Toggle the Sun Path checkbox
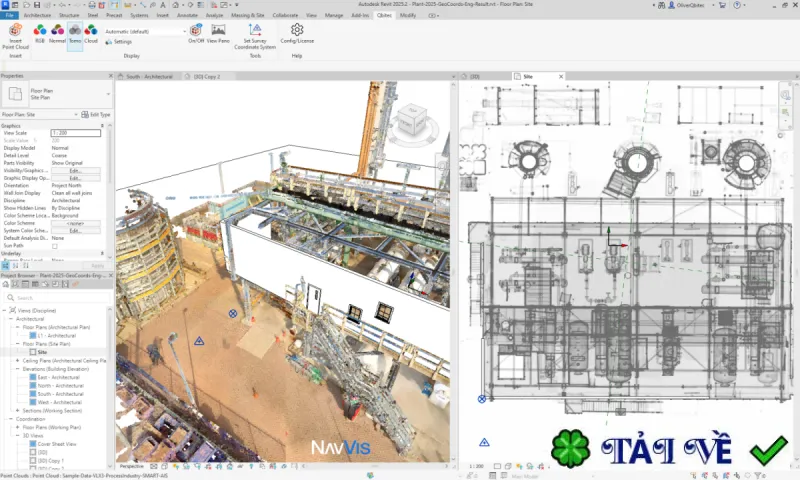Screen dimensions: 800x480 [55, 246]
